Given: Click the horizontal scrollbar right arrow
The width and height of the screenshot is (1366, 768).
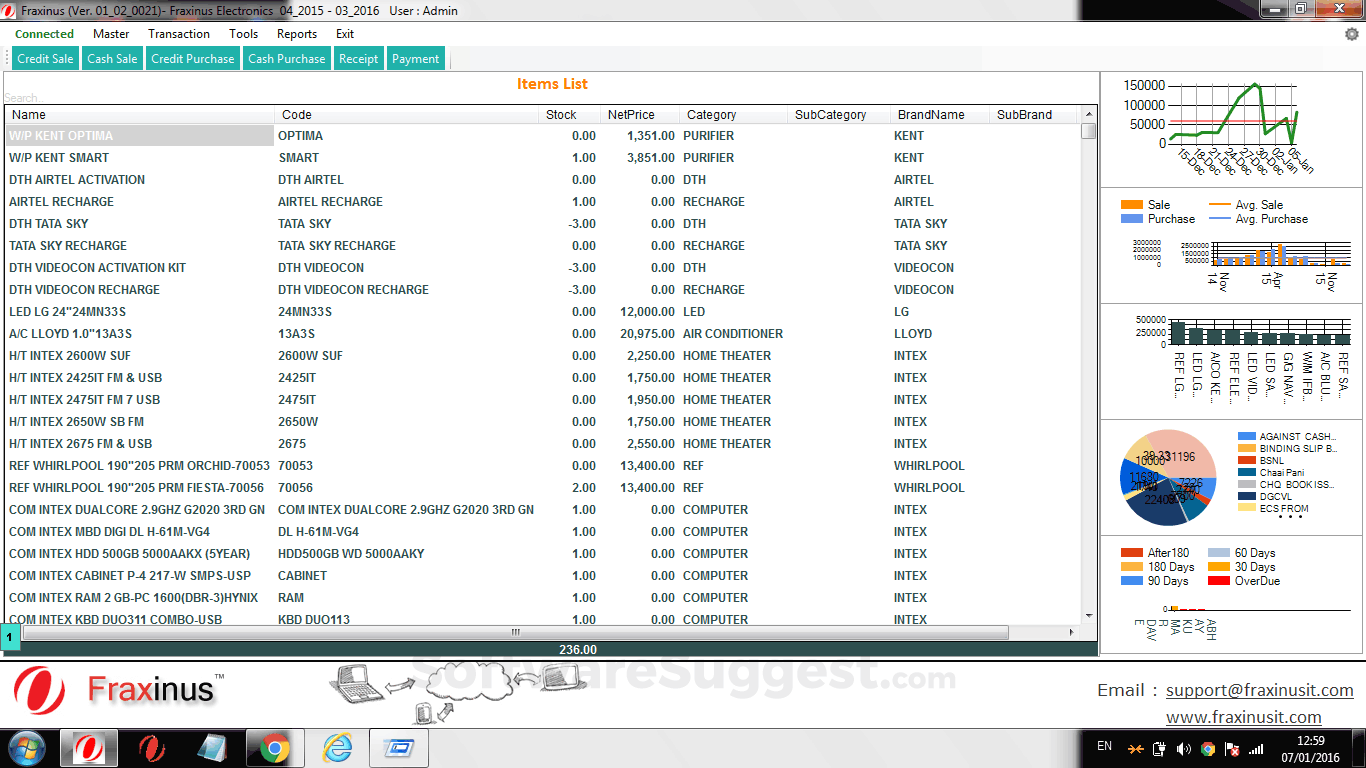Looking at the screenshot, I should (1072, 632).
